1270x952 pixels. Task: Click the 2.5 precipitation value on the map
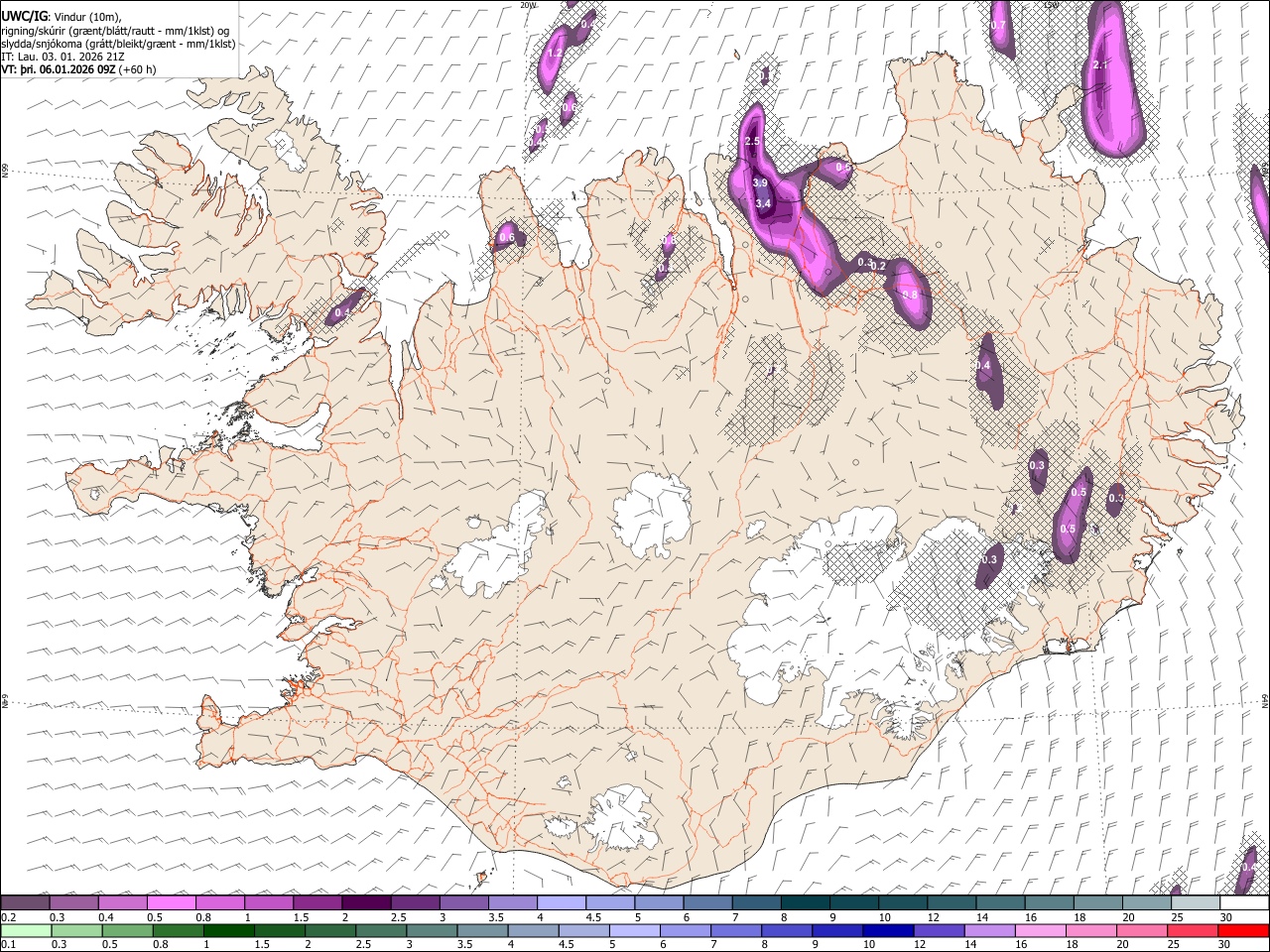pyautogui.click(x=751, y=142)
